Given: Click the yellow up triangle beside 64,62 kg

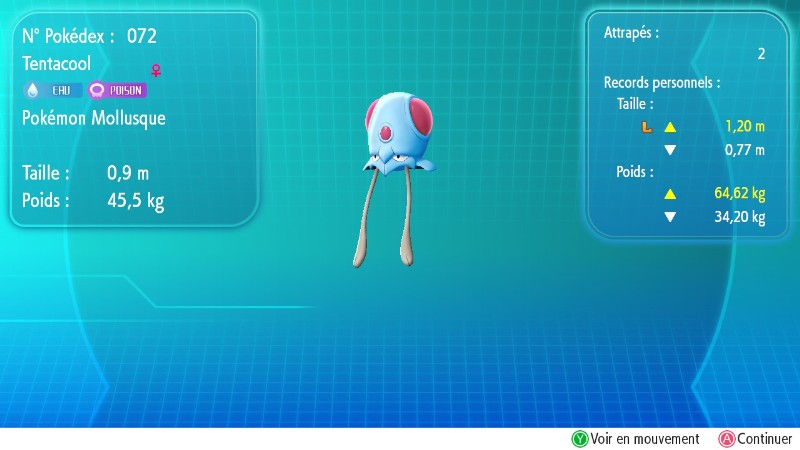Looking at the screenshot, I should (x=670, y=194).
